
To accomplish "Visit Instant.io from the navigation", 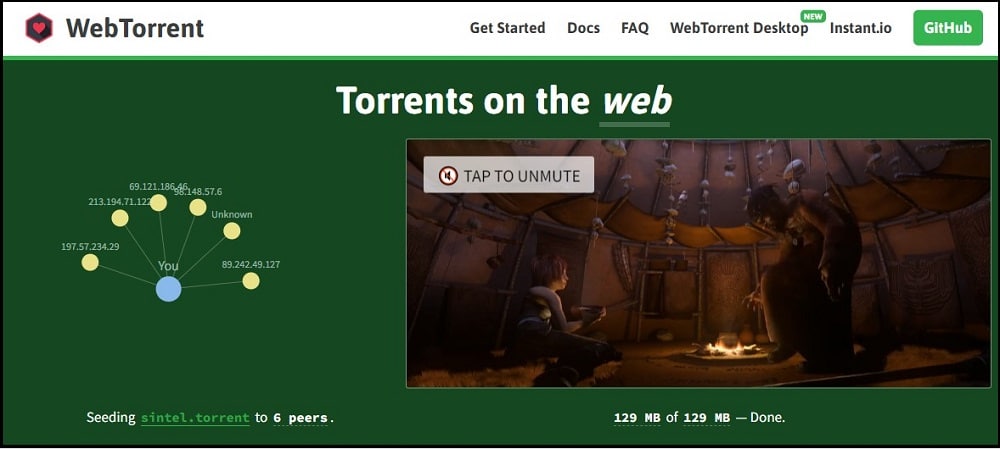I will tap(860, 28).
